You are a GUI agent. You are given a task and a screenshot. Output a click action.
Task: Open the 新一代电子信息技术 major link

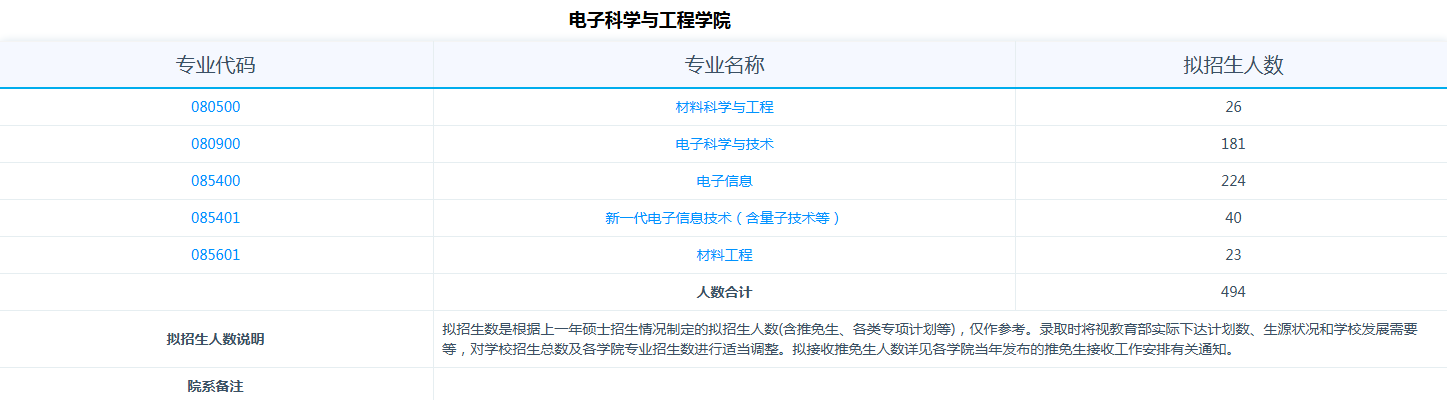coord(724,218)
